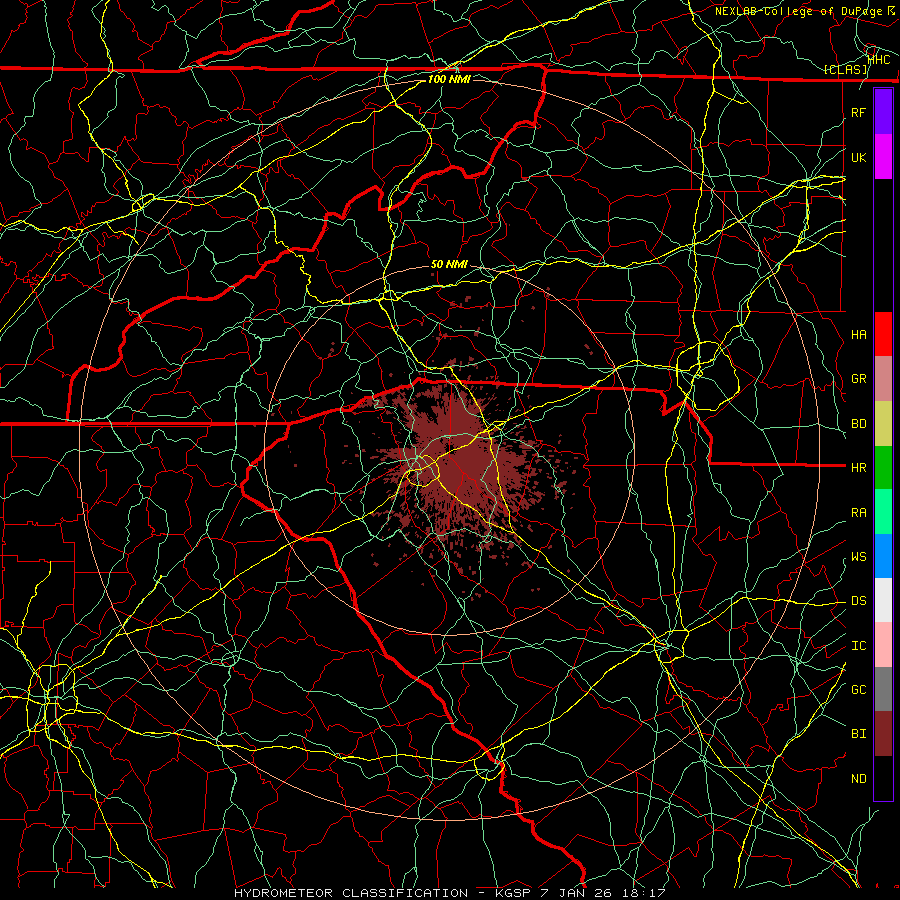Click the DS white legend swatch
The image size is (900, 900).
pos(883,600)
